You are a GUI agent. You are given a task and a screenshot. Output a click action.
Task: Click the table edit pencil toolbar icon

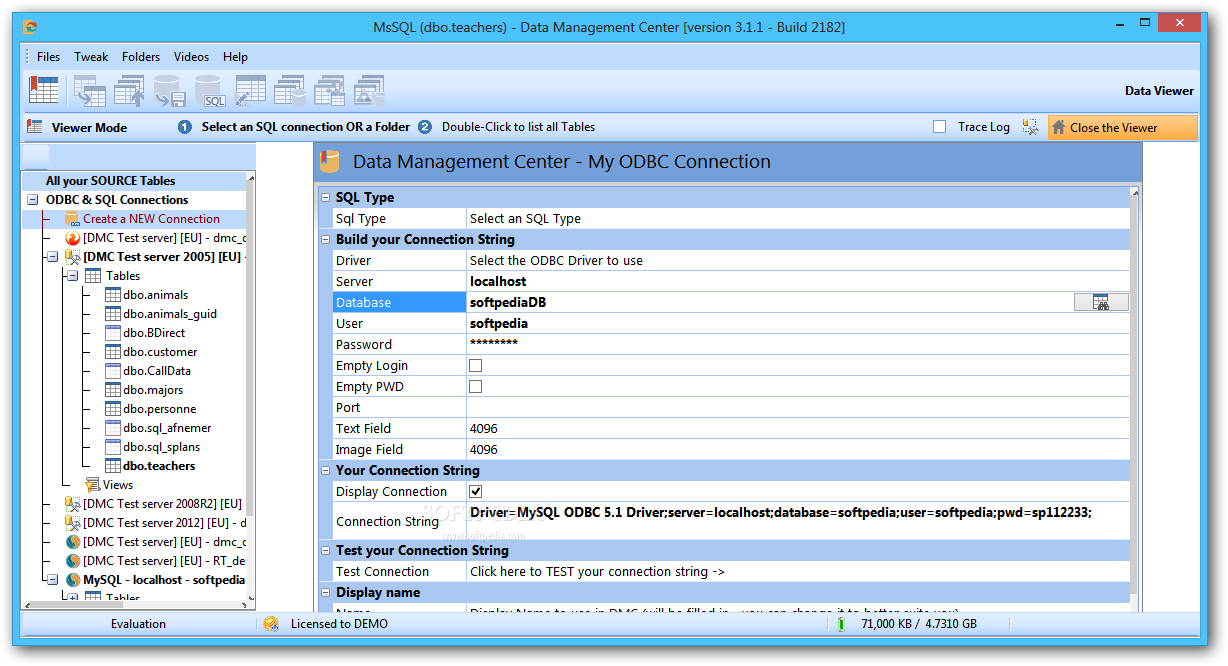(x=250, y=90)
